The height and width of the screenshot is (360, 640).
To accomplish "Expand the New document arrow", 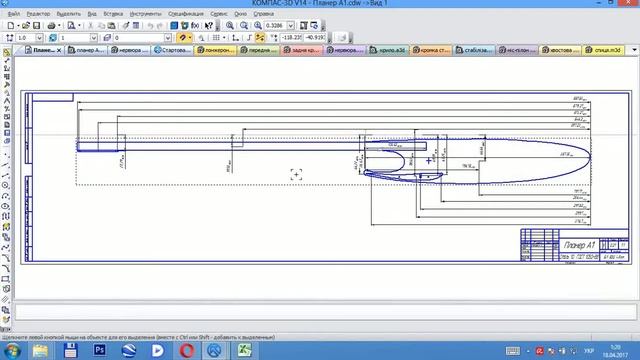I will 18,25.
